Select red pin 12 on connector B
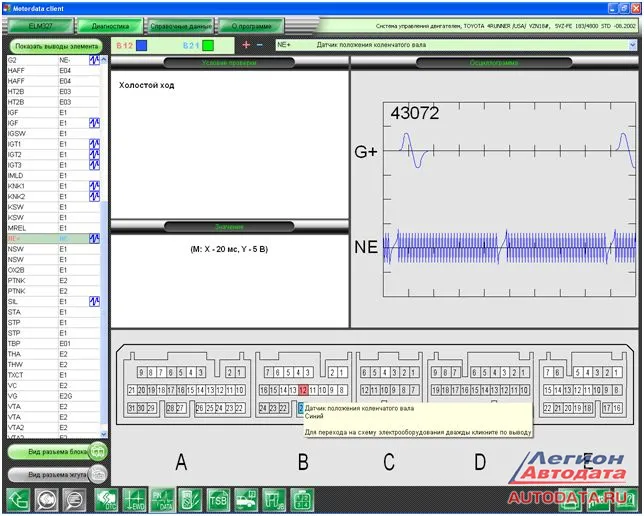The image size is (644, 516). [x=303, y=389]
